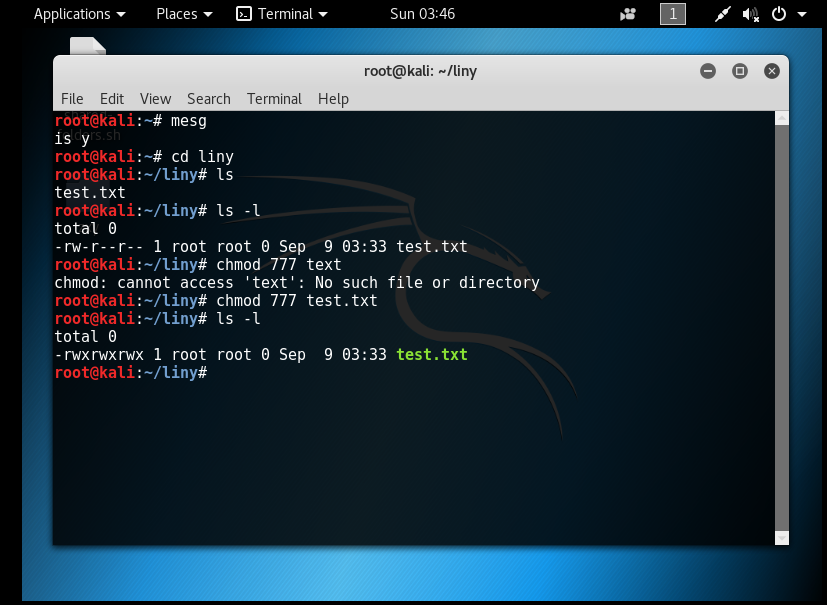
Task: Maximize the terminal window
Action: pyautogui.click(x=740, y=71)
